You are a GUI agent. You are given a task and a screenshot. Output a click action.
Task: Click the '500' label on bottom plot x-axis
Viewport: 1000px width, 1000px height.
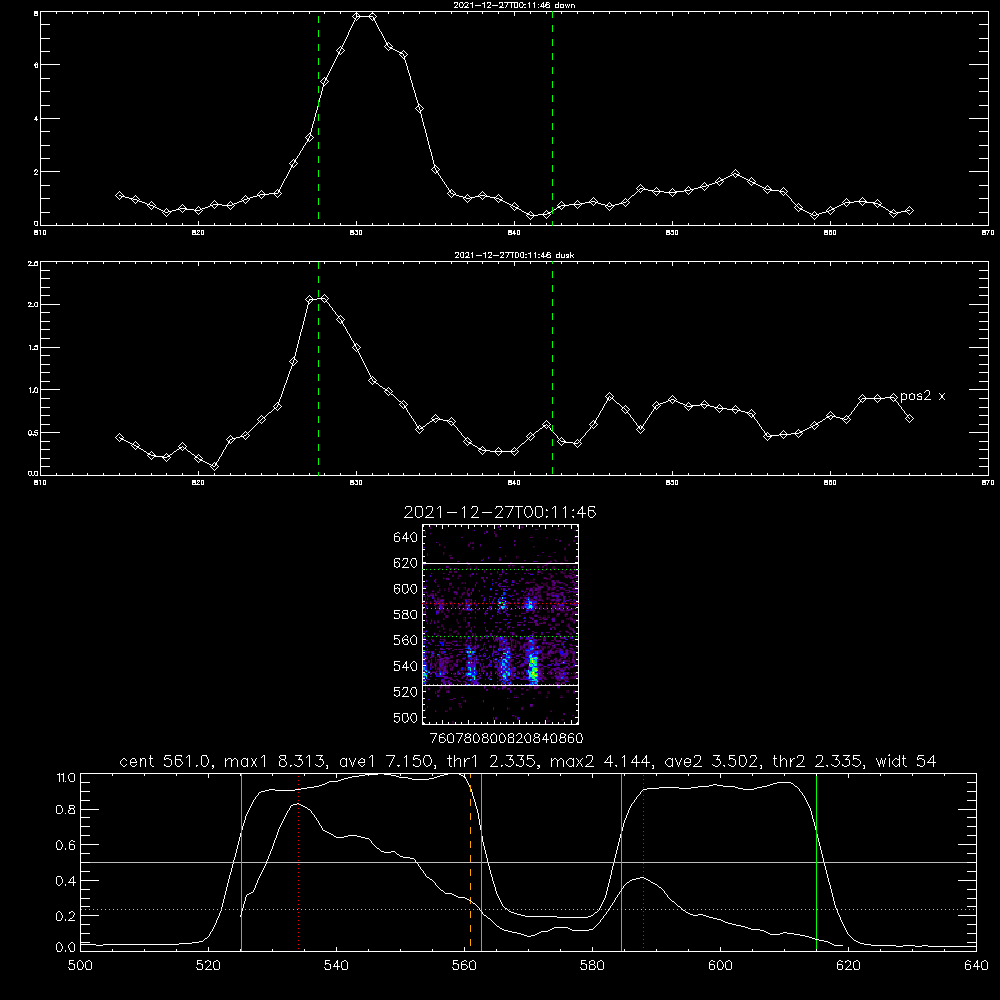(x=80, y=966)
